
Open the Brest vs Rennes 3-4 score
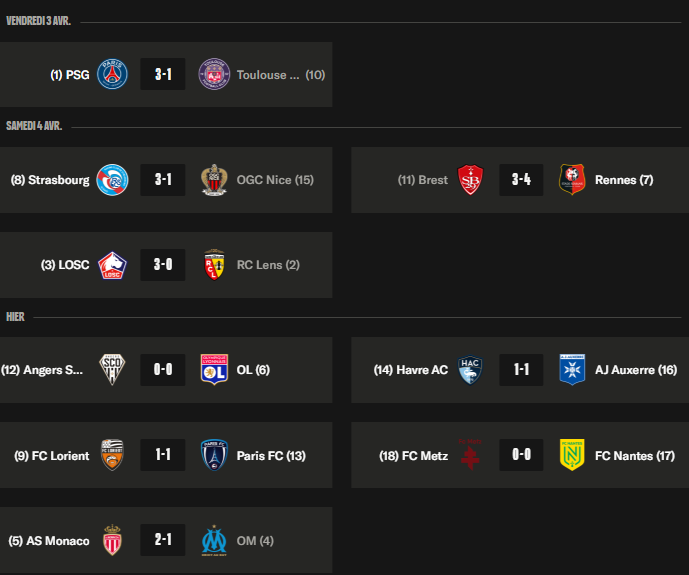pos(521,180)
